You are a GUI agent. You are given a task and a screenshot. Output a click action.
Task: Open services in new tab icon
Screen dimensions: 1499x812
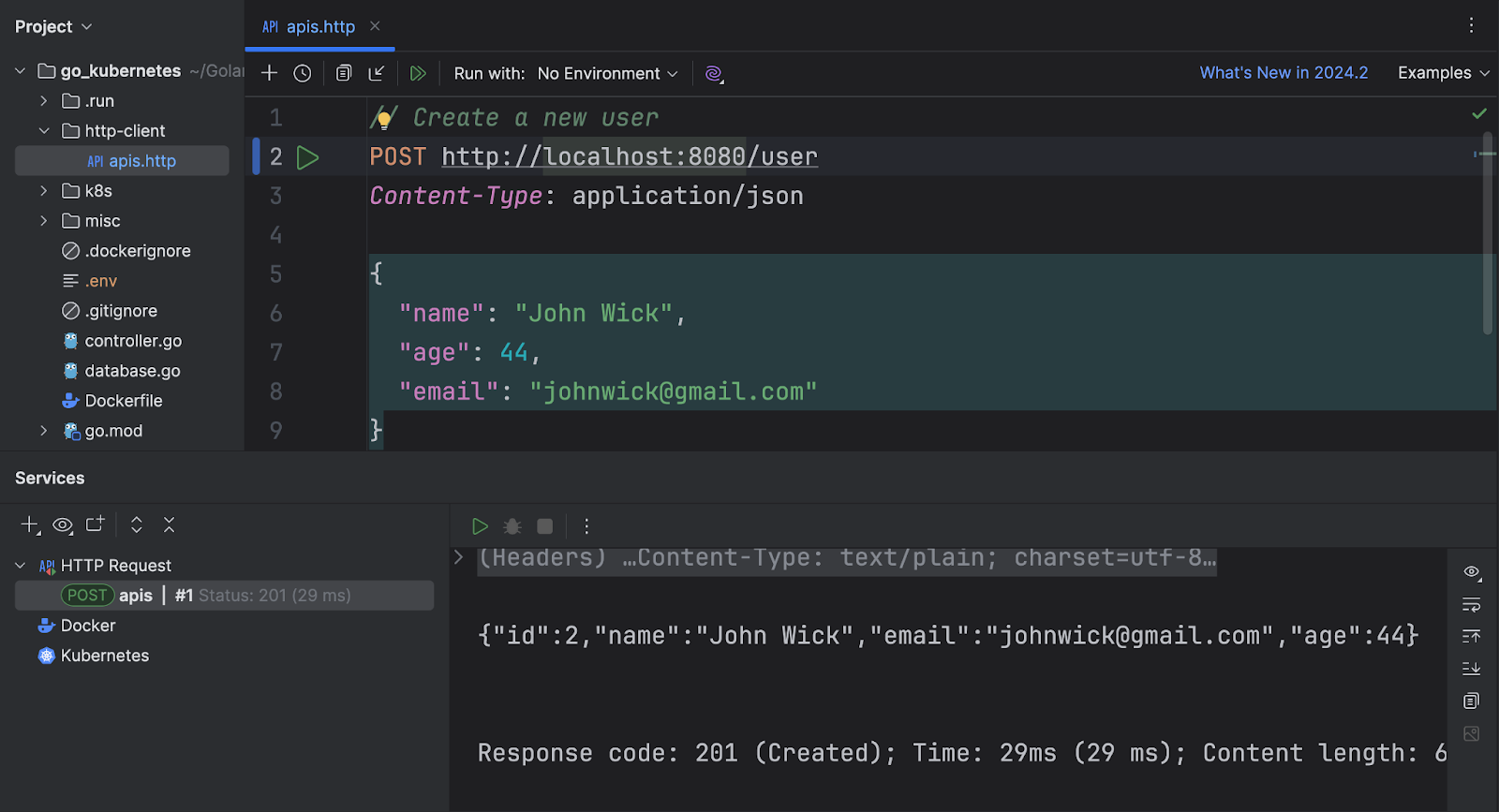pos(95,524)
